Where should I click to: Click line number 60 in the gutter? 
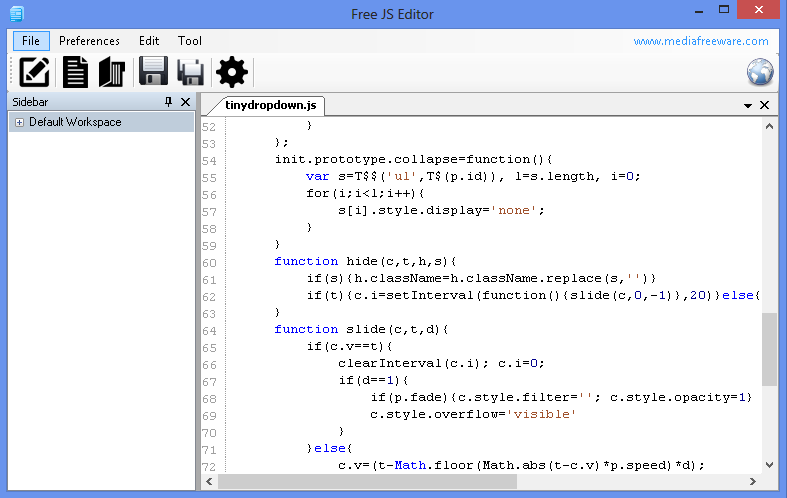pos(209,263)
